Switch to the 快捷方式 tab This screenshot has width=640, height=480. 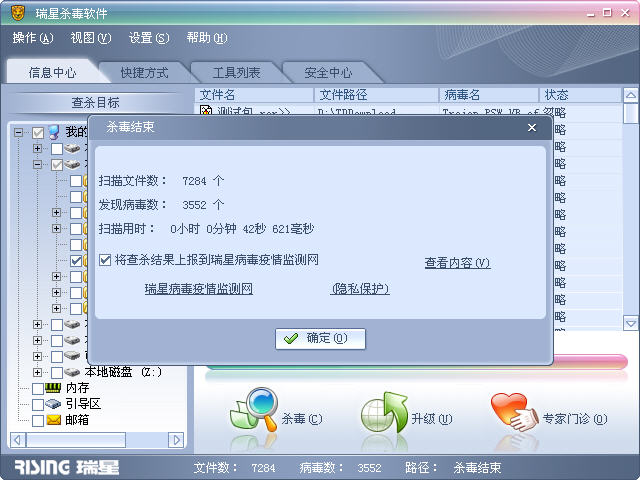(144, 73)
